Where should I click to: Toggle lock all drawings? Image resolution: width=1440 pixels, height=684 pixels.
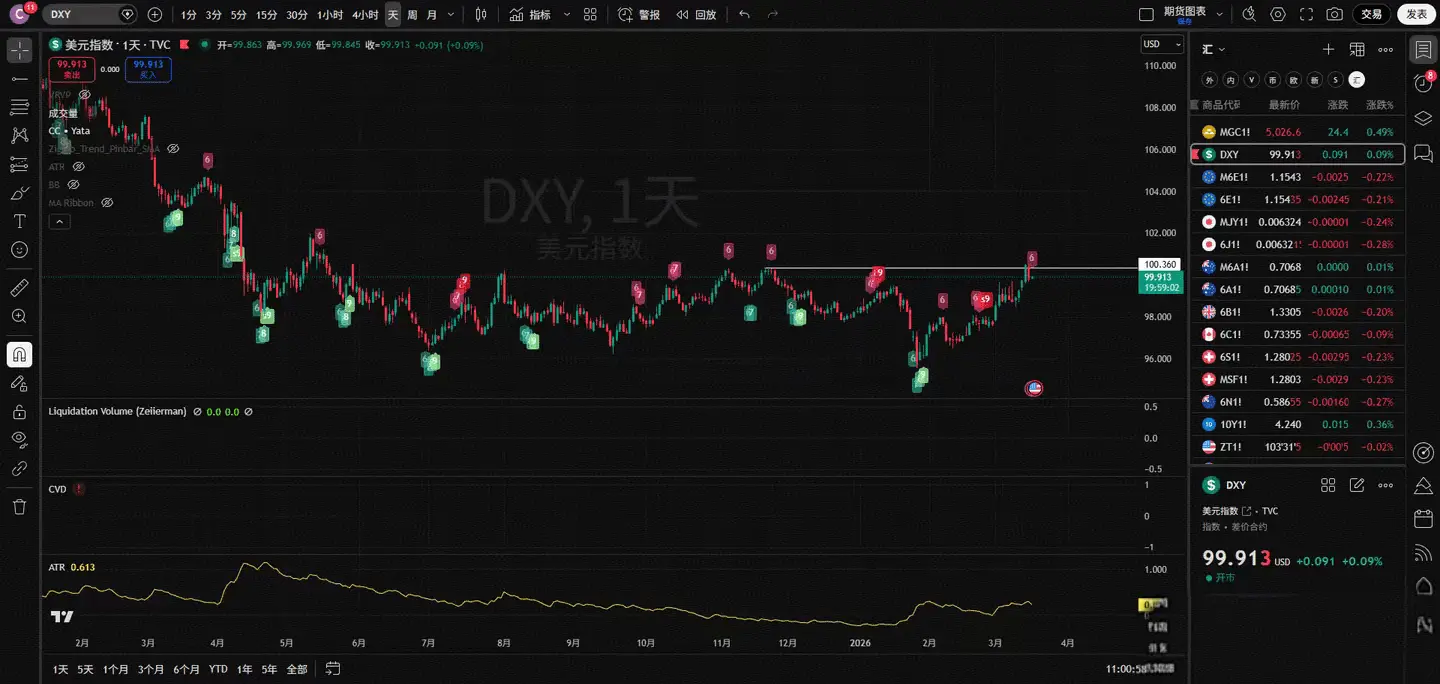point(19,411)
